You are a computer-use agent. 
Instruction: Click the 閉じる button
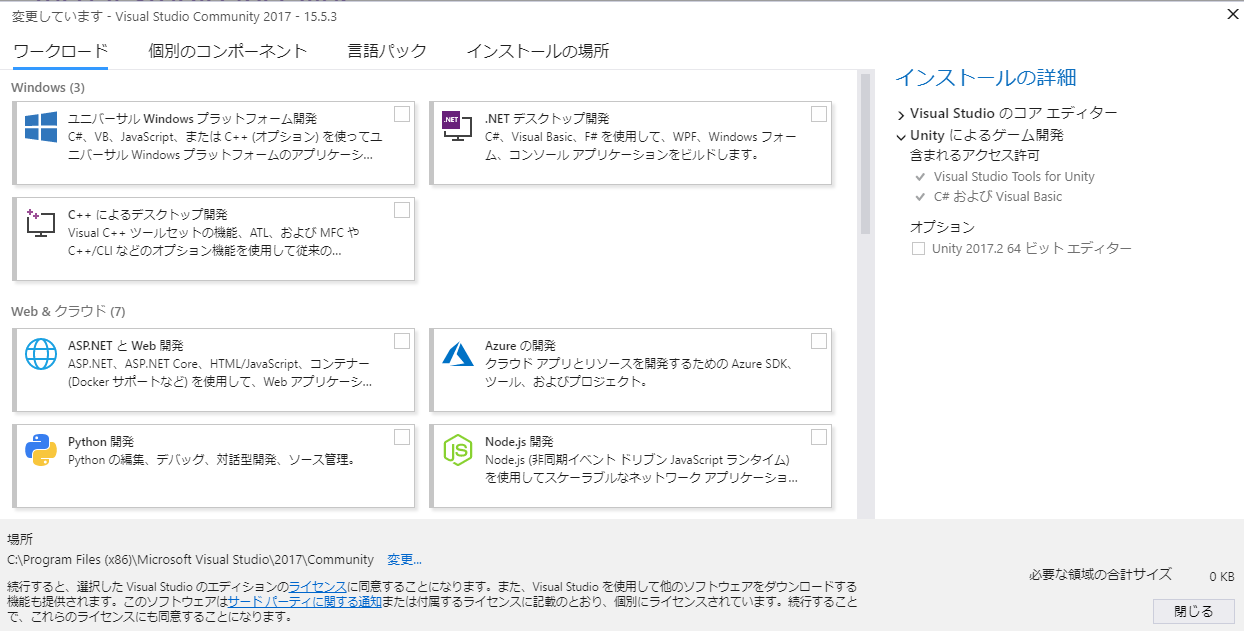(x=1193, y=611)
